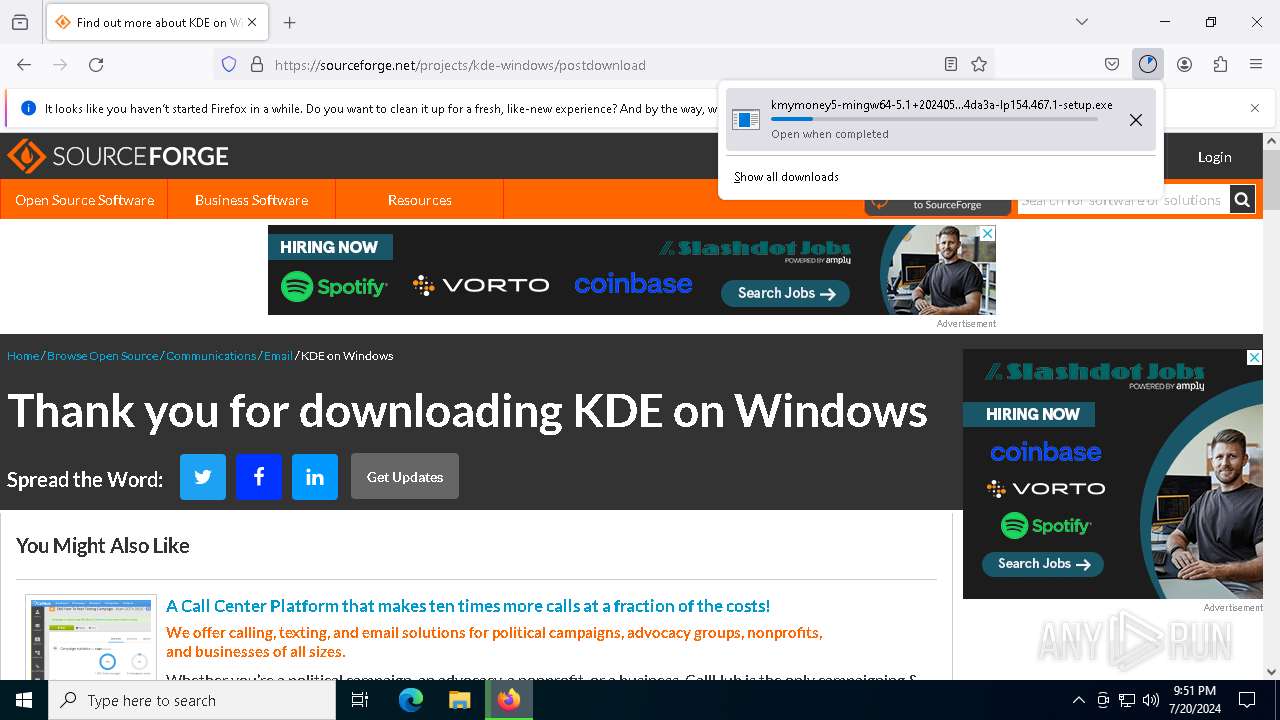Click the SourceForge logo

(x=118, y=157)
